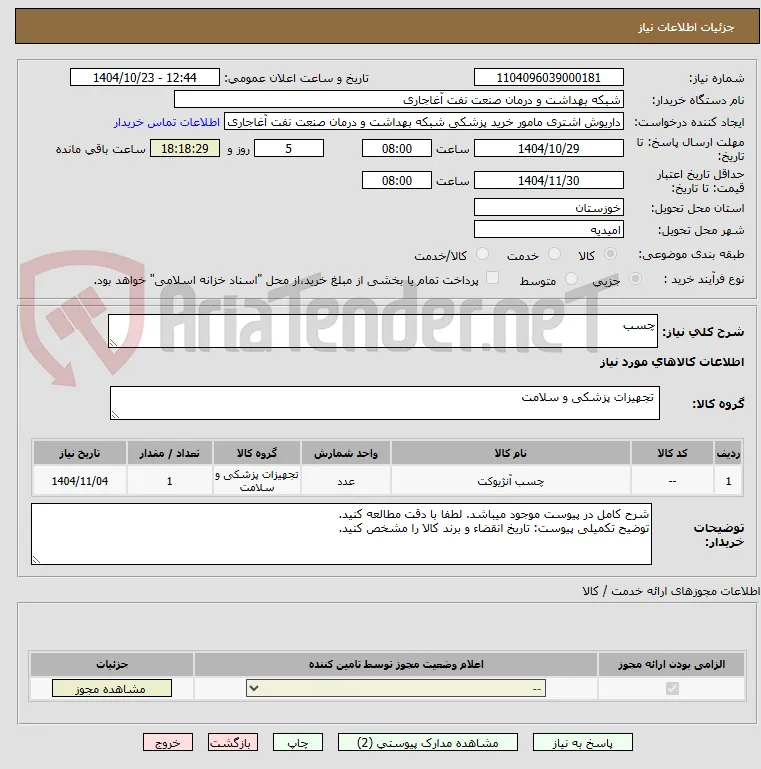
Task: Select the خدمت radio option
Action: pyautogui.click(x=554, y=254)
